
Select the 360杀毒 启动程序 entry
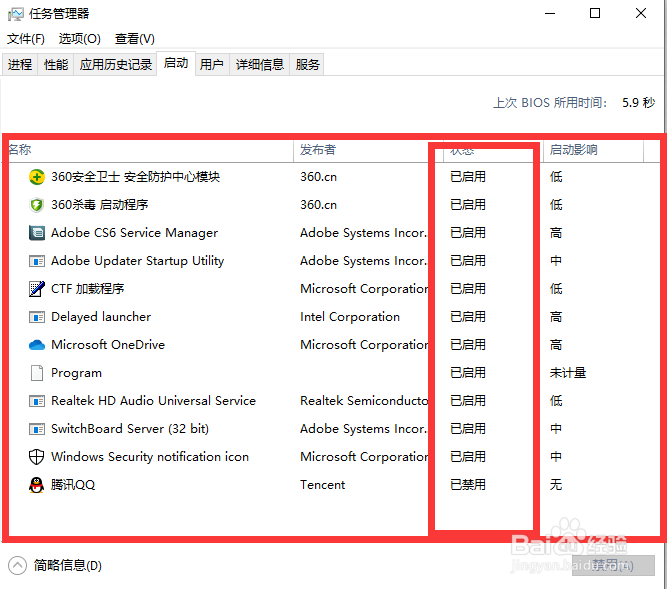click(334, 205)
